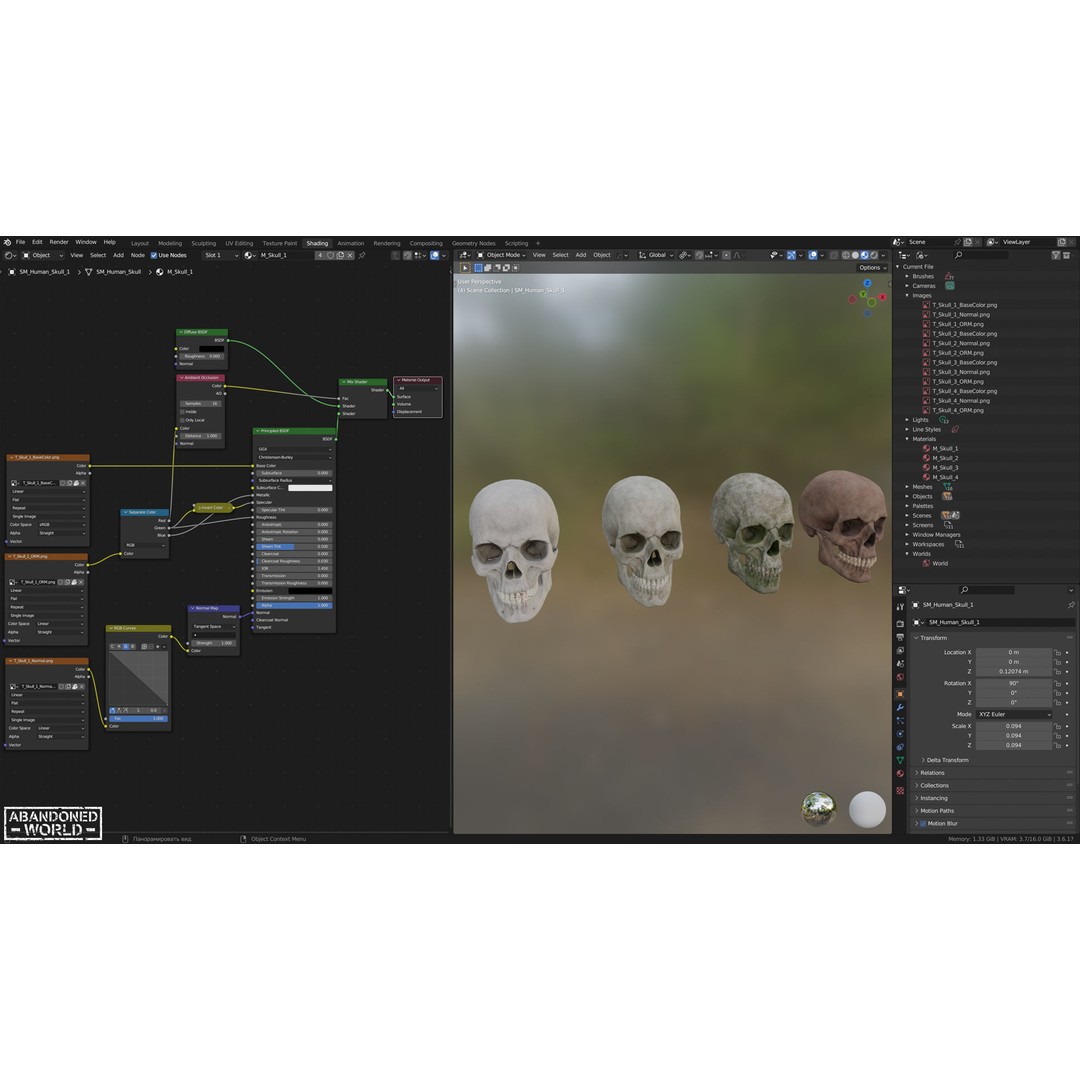Screen dimensions: 1080x1080
Task: Toggle lock on Scale X
Action: click(x=1057, y=726)
